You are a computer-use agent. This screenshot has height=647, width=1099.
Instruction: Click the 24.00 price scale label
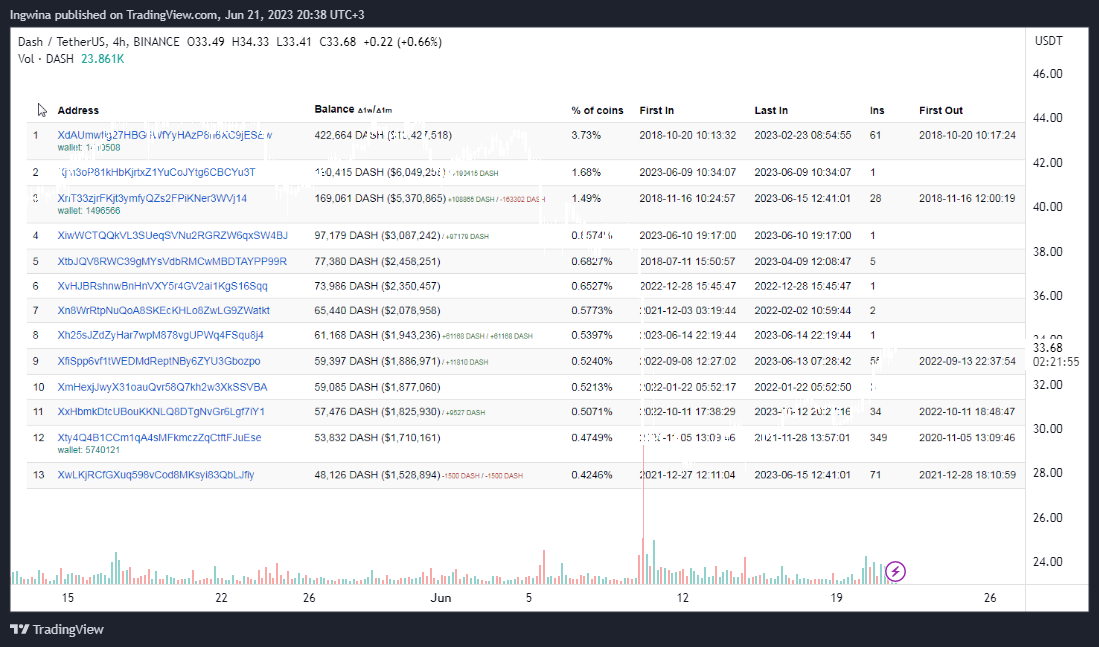[x=1047, y=561]
